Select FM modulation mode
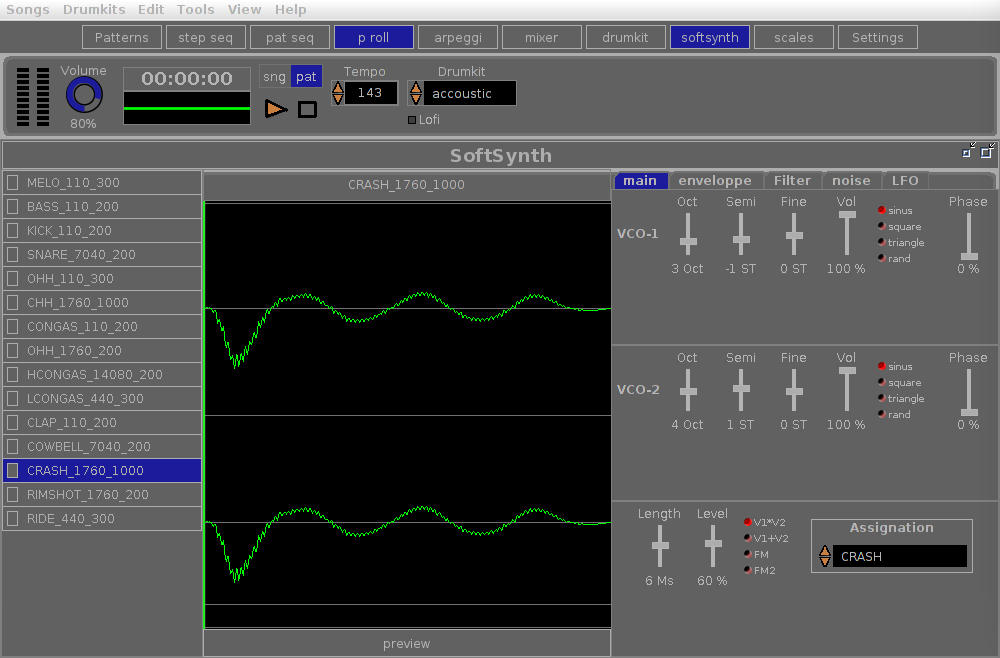This screenshot has height=658, width=1000. 747,554
